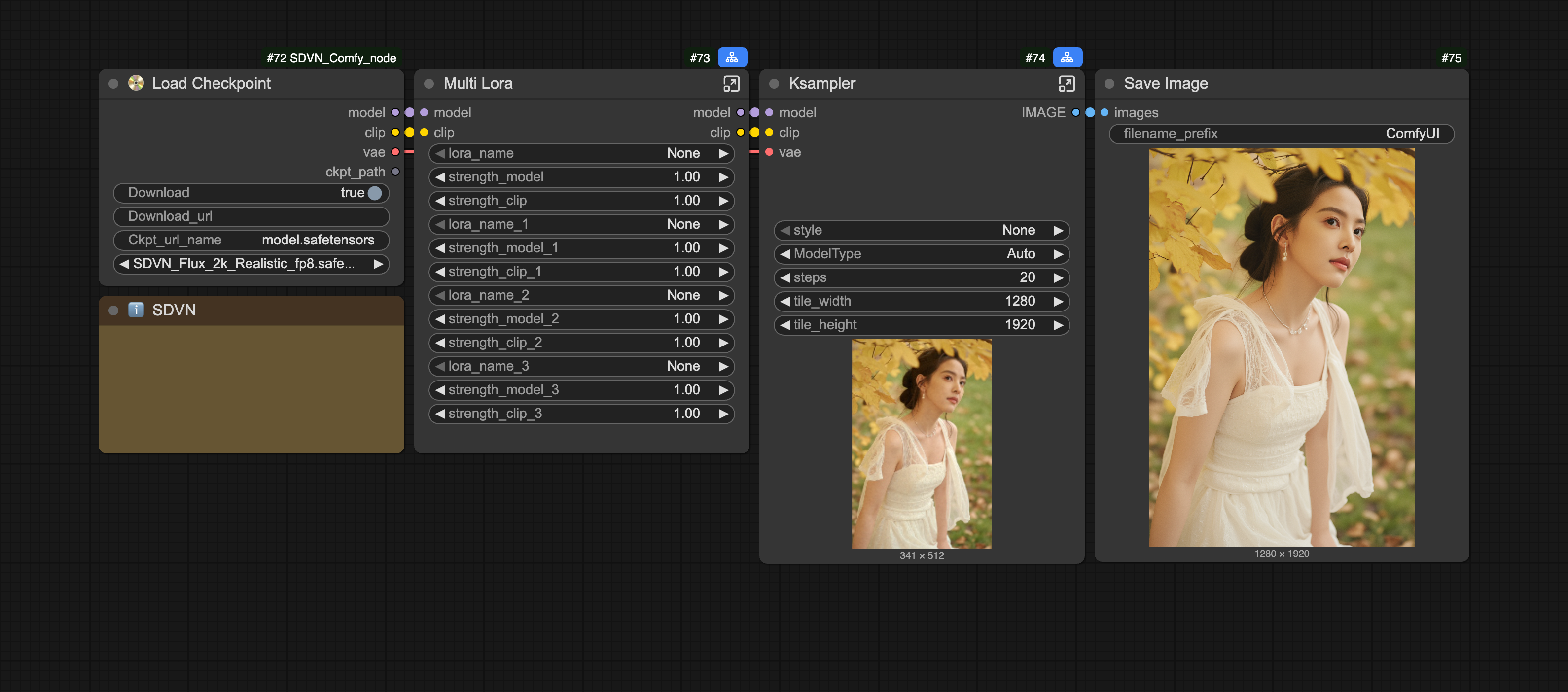Click the Multi Lora node title
The image size is (1568, 692).
[x=478, y=83]
